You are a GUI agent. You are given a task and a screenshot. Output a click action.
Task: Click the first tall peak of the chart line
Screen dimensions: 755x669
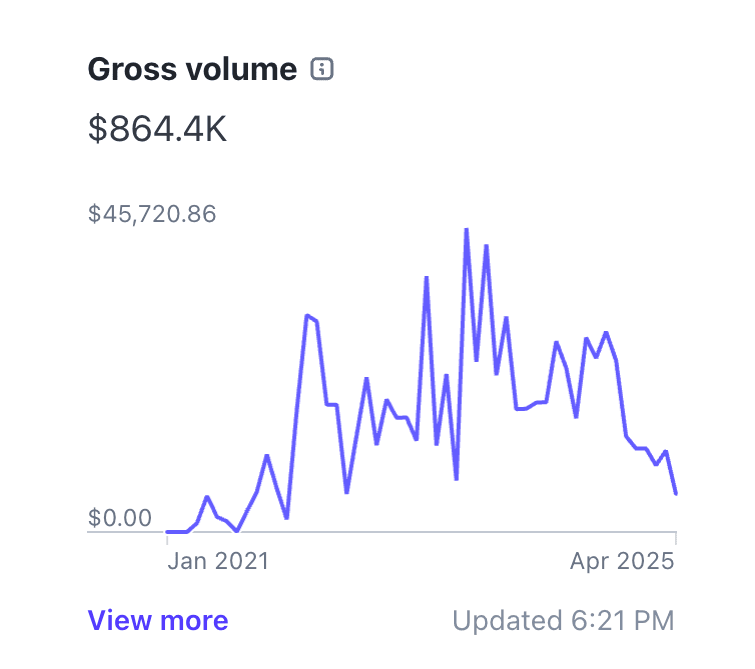point(307,316)
